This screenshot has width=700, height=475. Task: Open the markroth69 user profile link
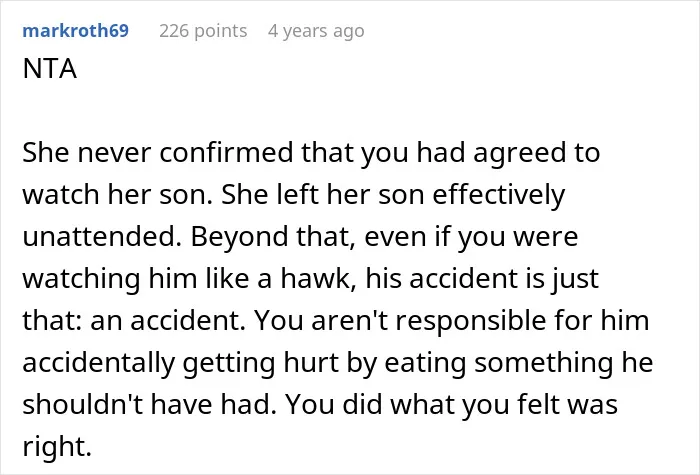(x=75, y=31)
